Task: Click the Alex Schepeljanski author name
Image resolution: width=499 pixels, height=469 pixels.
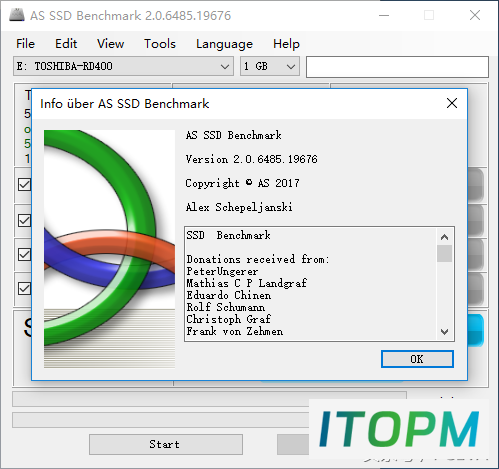Action: tap(239, 207)
